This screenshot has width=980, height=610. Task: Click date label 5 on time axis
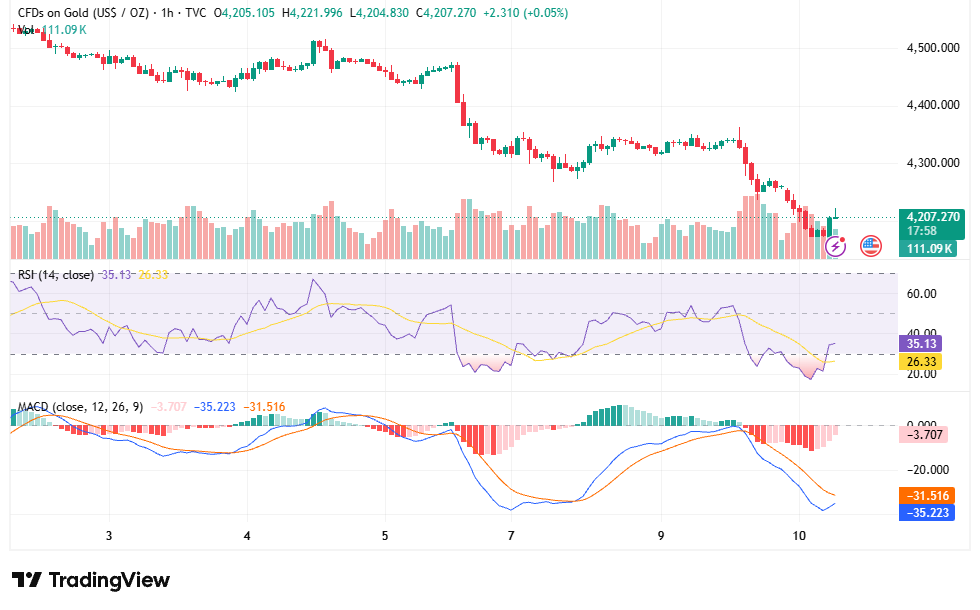(x=385, y=536)
